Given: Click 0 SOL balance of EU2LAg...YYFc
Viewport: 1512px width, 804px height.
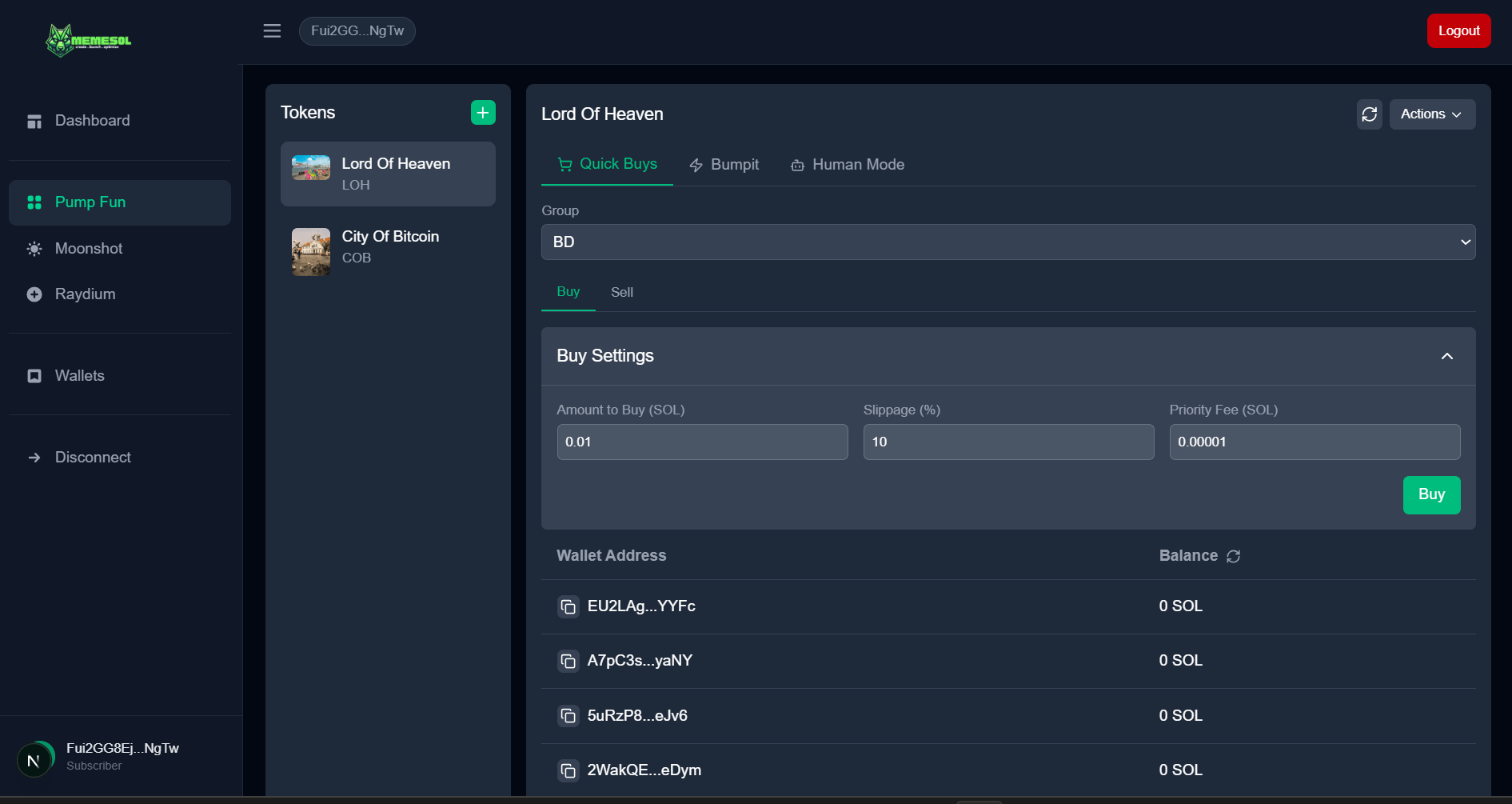Looking at the screenshot, I should click(1181, 606).
